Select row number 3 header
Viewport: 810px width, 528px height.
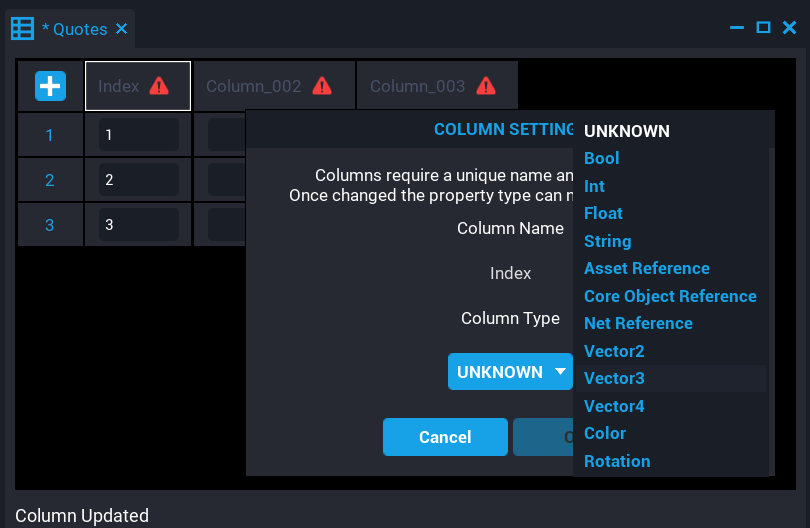coord(50,225)
